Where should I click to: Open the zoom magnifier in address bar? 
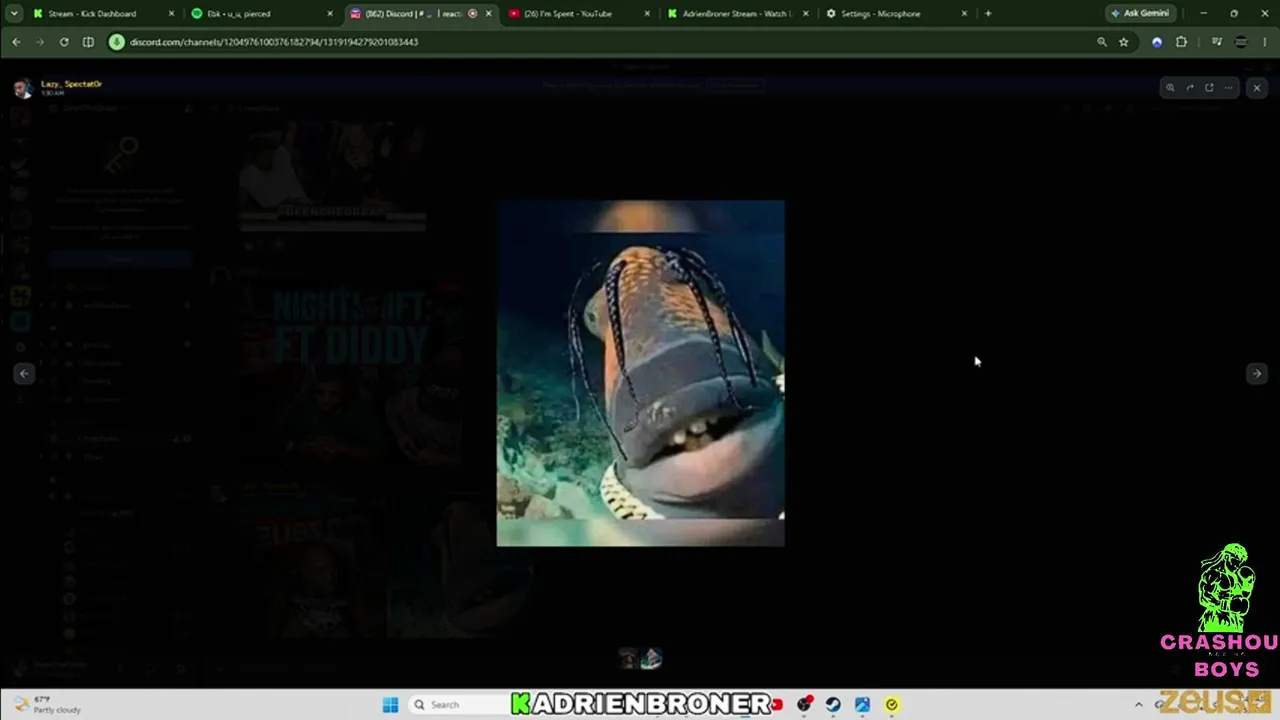(x=1102, y=42)
